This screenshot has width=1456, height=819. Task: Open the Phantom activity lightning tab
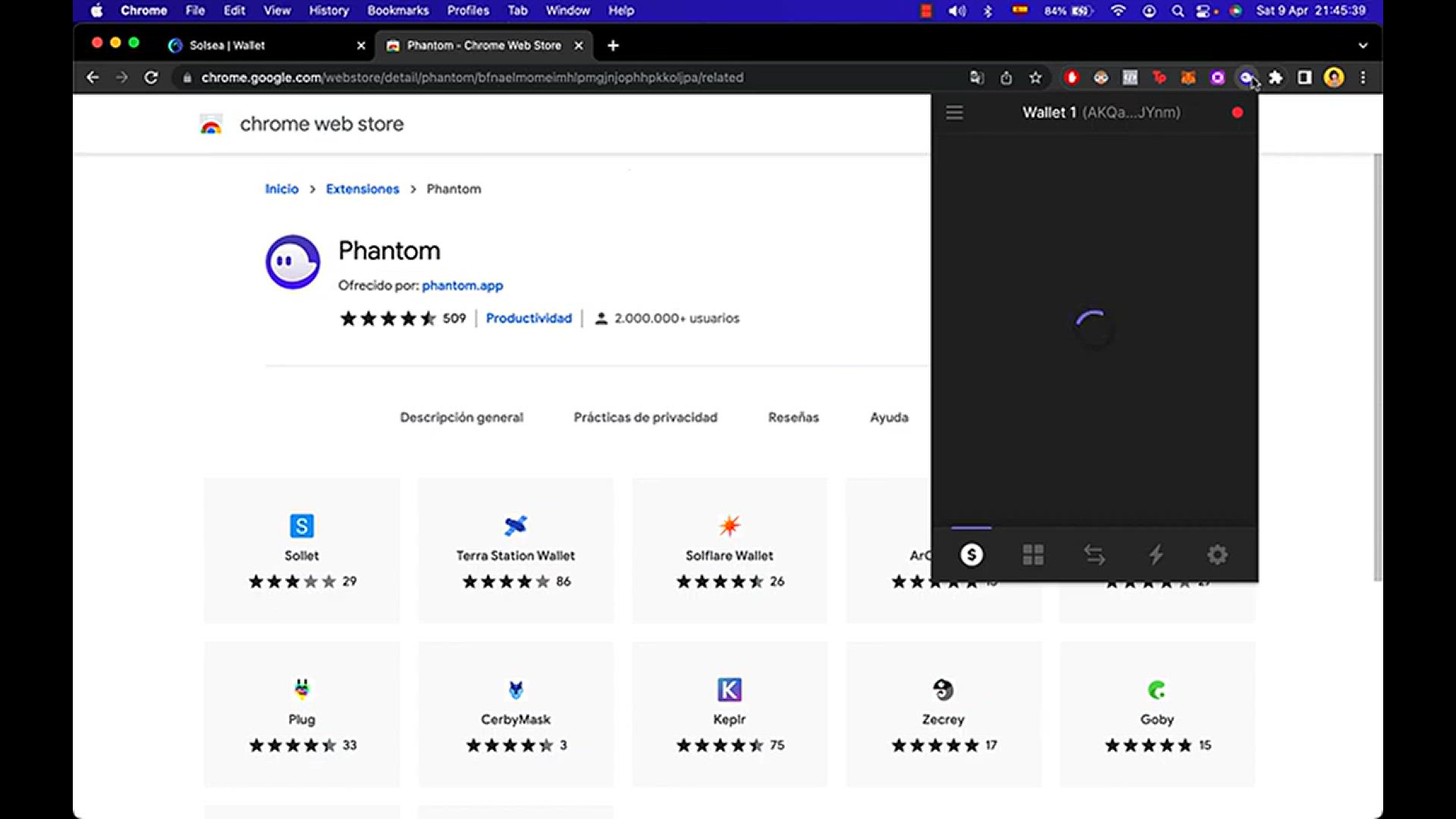(x=1156, y=555)
